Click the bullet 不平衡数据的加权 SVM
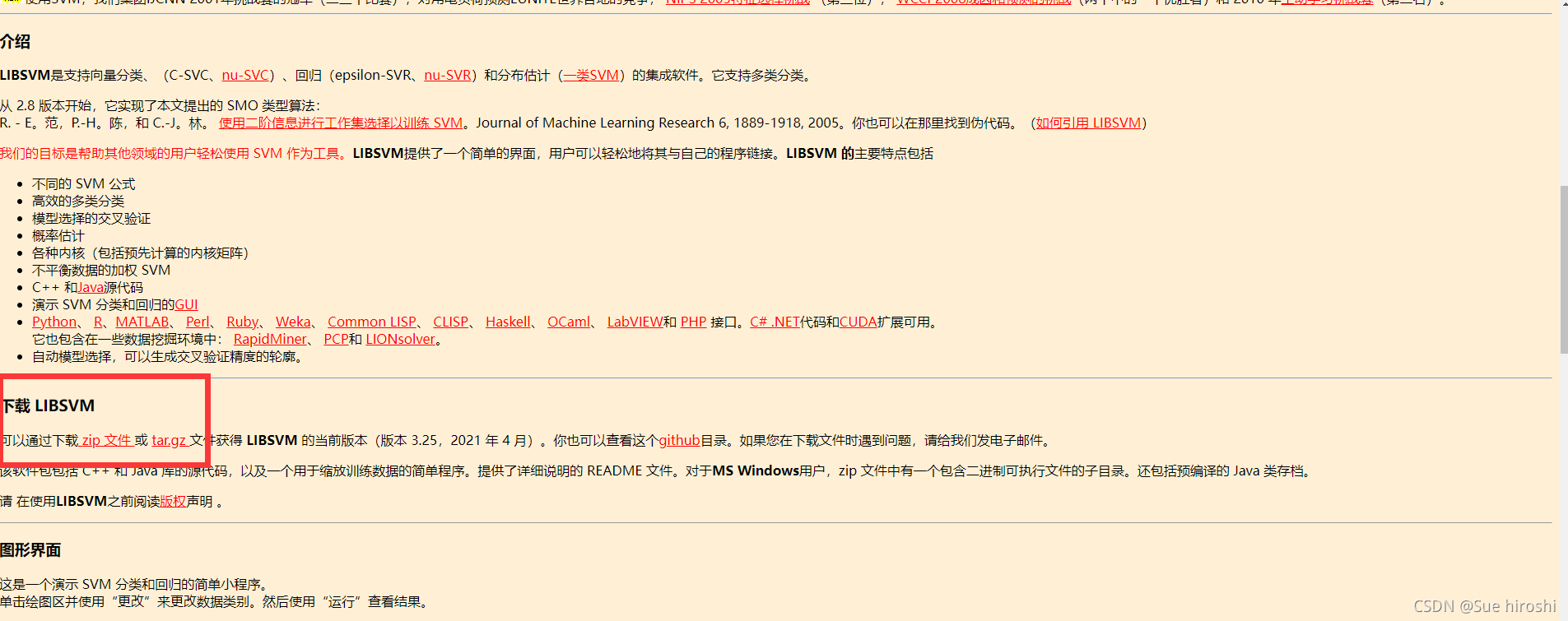The image size is (1568, 621). 101,271
